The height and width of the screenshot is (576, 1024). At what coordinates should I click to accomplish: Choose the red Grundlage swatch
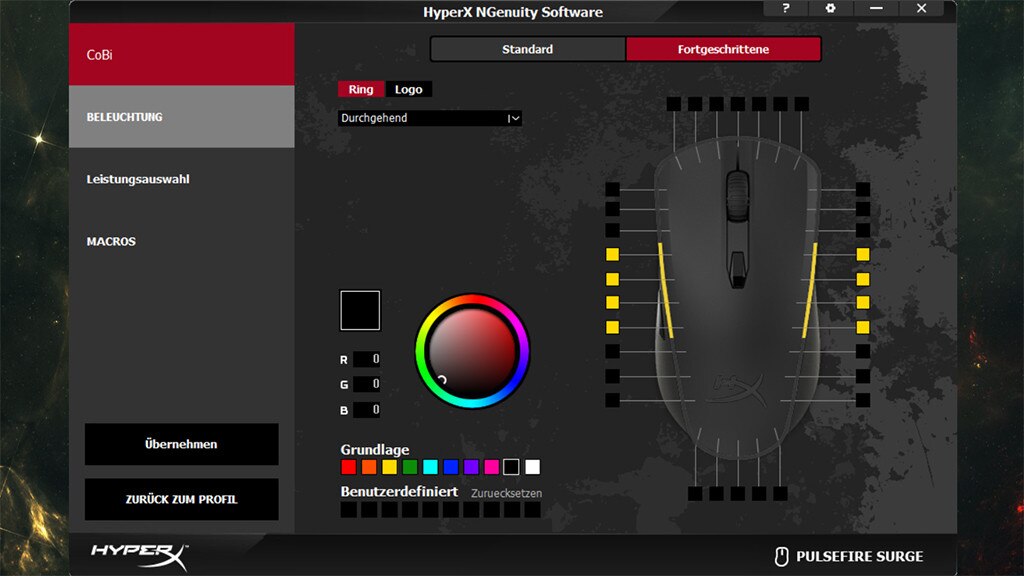click(x=349, y=467)
